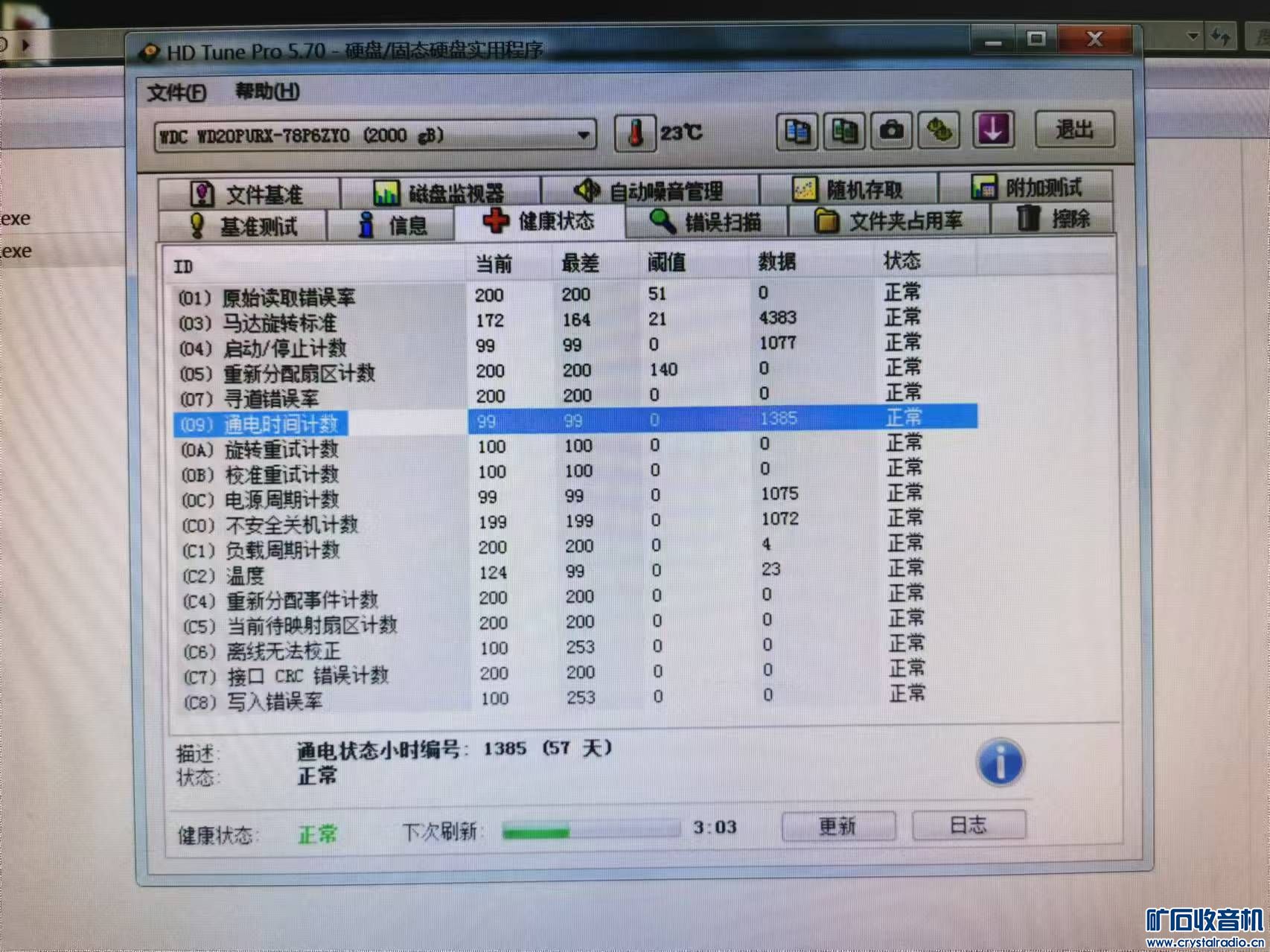This screenshot has height=952, width=1270.
Task: Minimize the HD Tune Pro window
Action: (995, 41)
